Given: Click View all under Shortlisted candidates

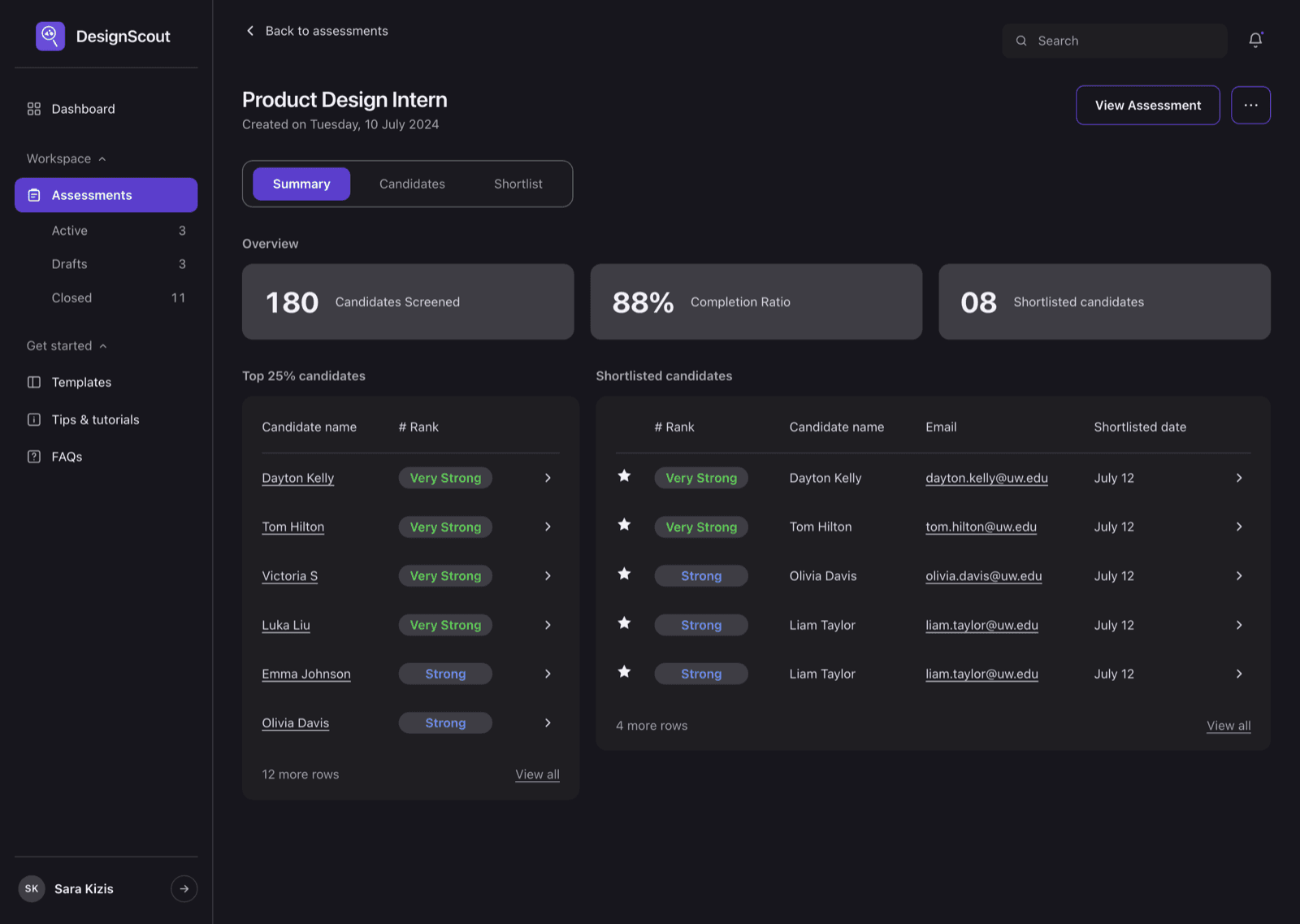Looking at the screenshot, I should (x=1228, y=726).
